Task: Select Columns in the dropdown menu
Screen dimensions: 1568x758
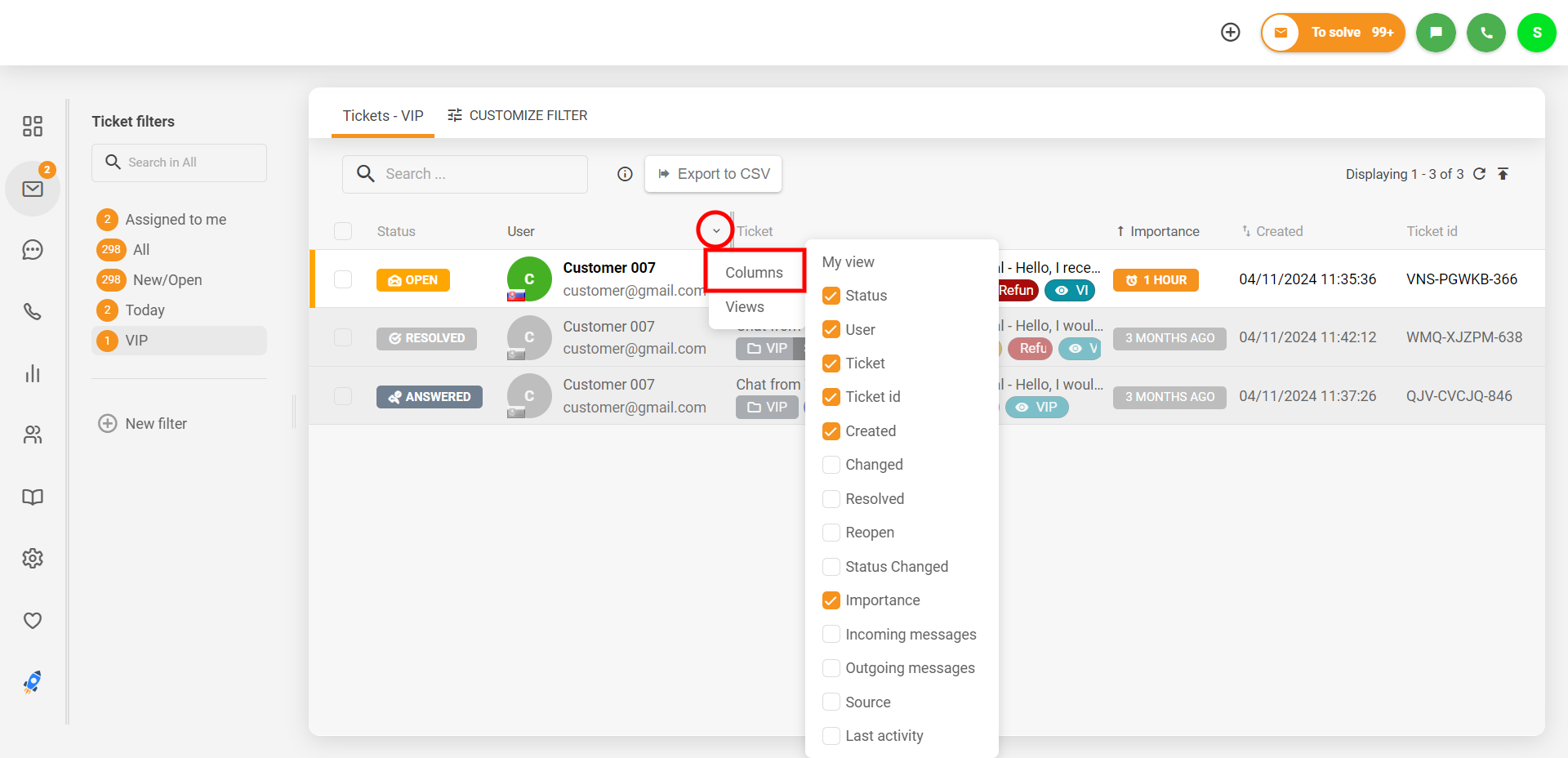Action: pyautogui.click(x=754, y=272)
